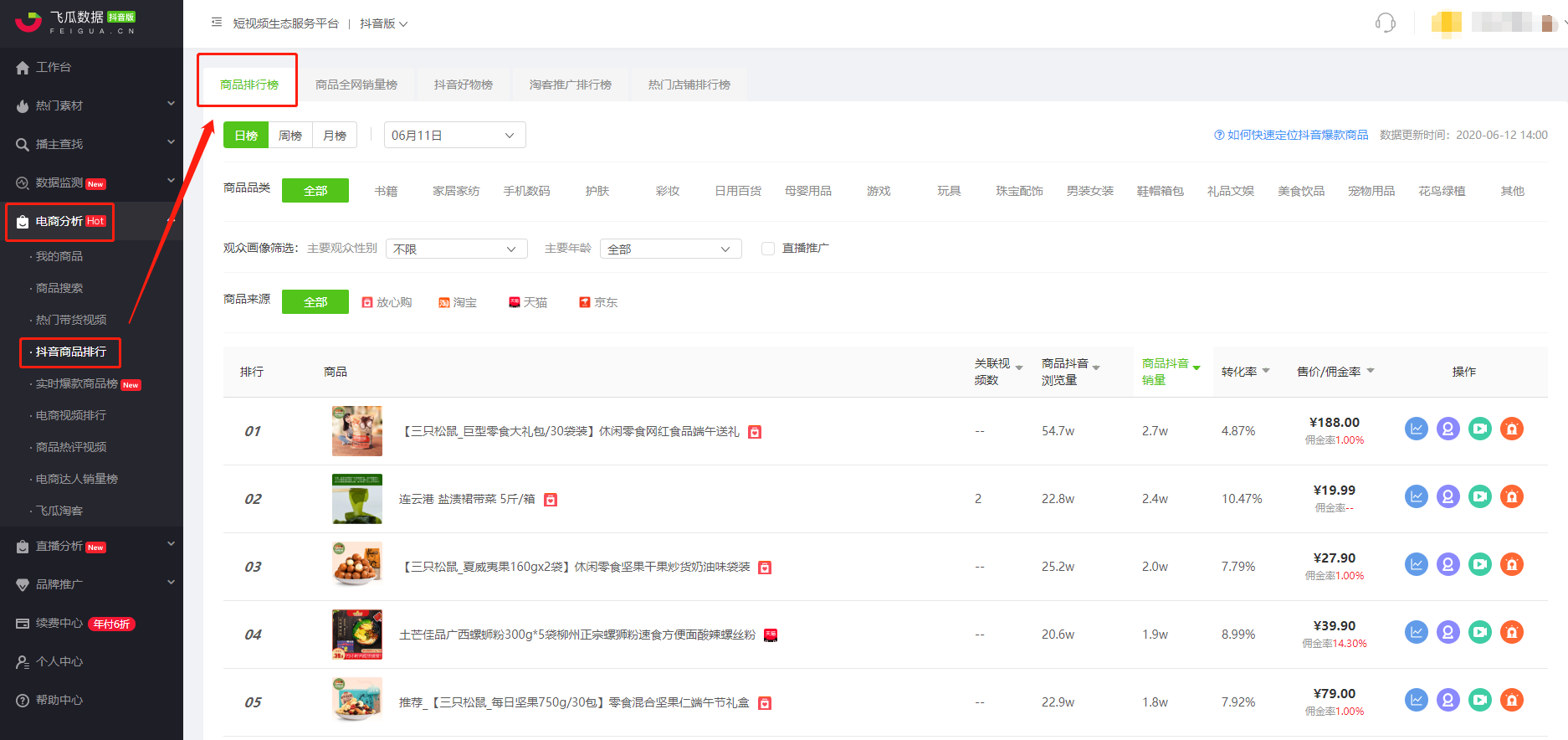Select the 周榜 ranking period
The image size is (1568, 740).
point(290,135)
